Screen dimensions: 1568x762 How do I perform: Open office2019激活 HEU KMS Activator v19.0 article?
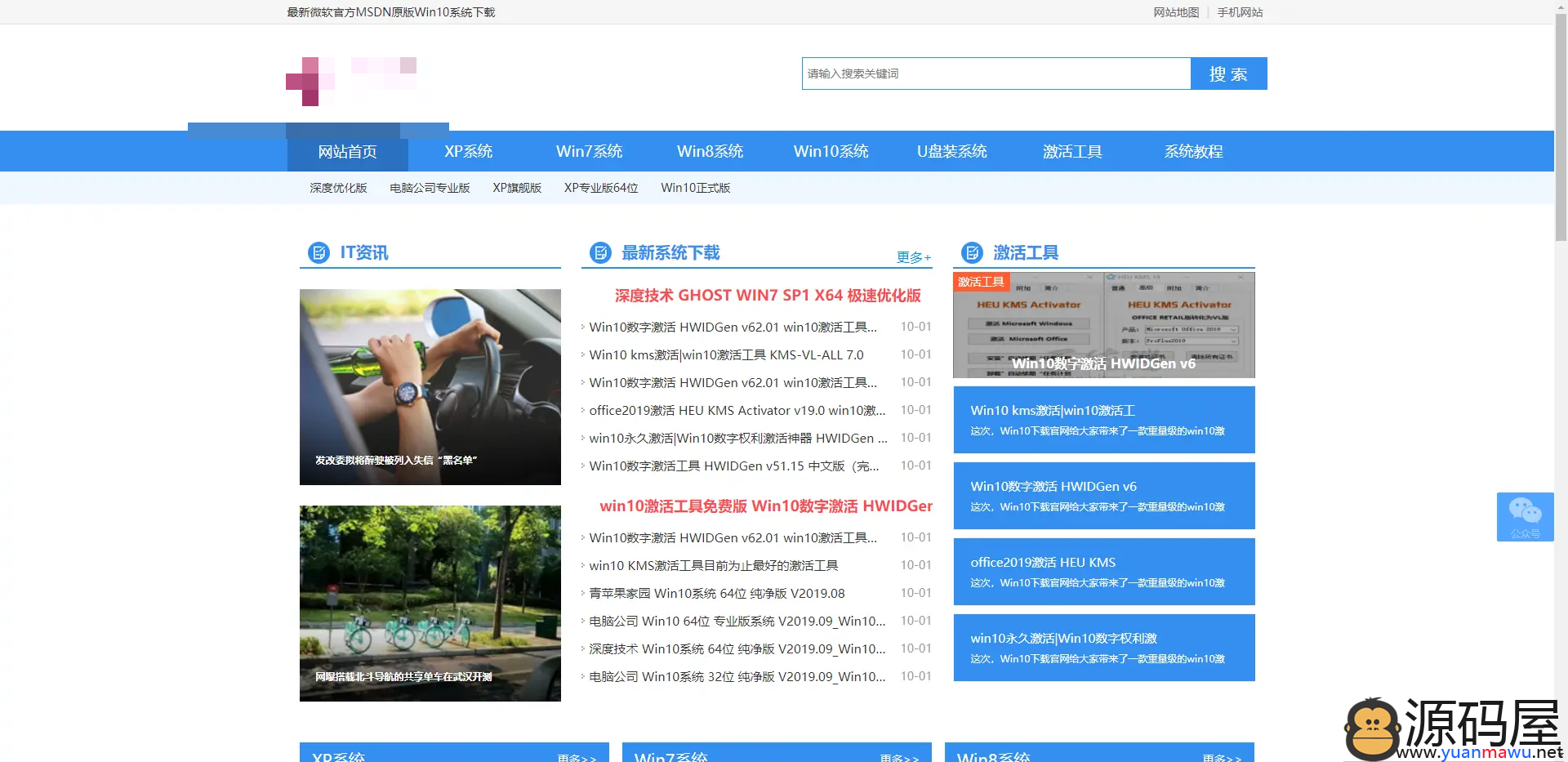[737, 411]
